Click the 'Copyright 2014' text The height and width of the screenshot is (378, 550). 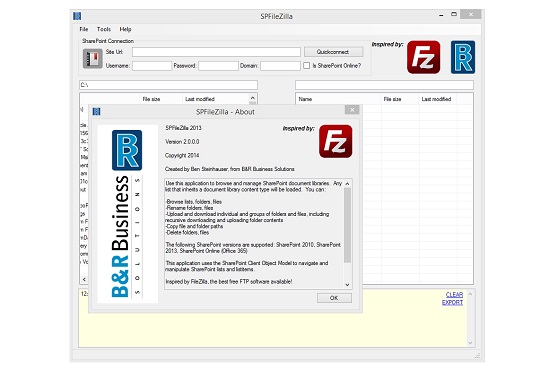coord(182,155)
